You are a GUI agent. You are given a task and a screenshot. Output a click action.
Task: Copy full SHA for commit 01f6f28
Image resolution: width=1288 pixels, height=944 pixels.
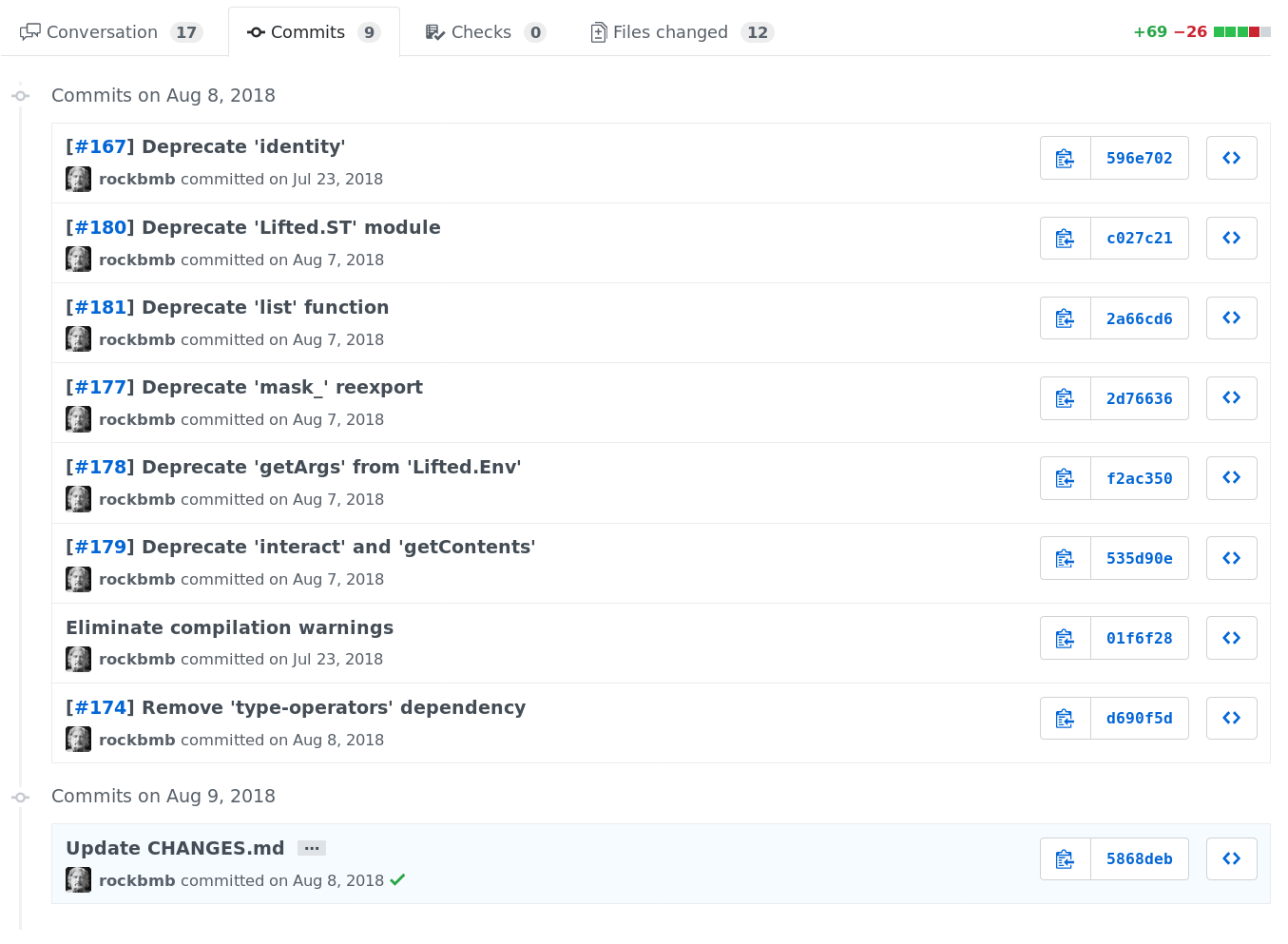tap(1065, 638)
